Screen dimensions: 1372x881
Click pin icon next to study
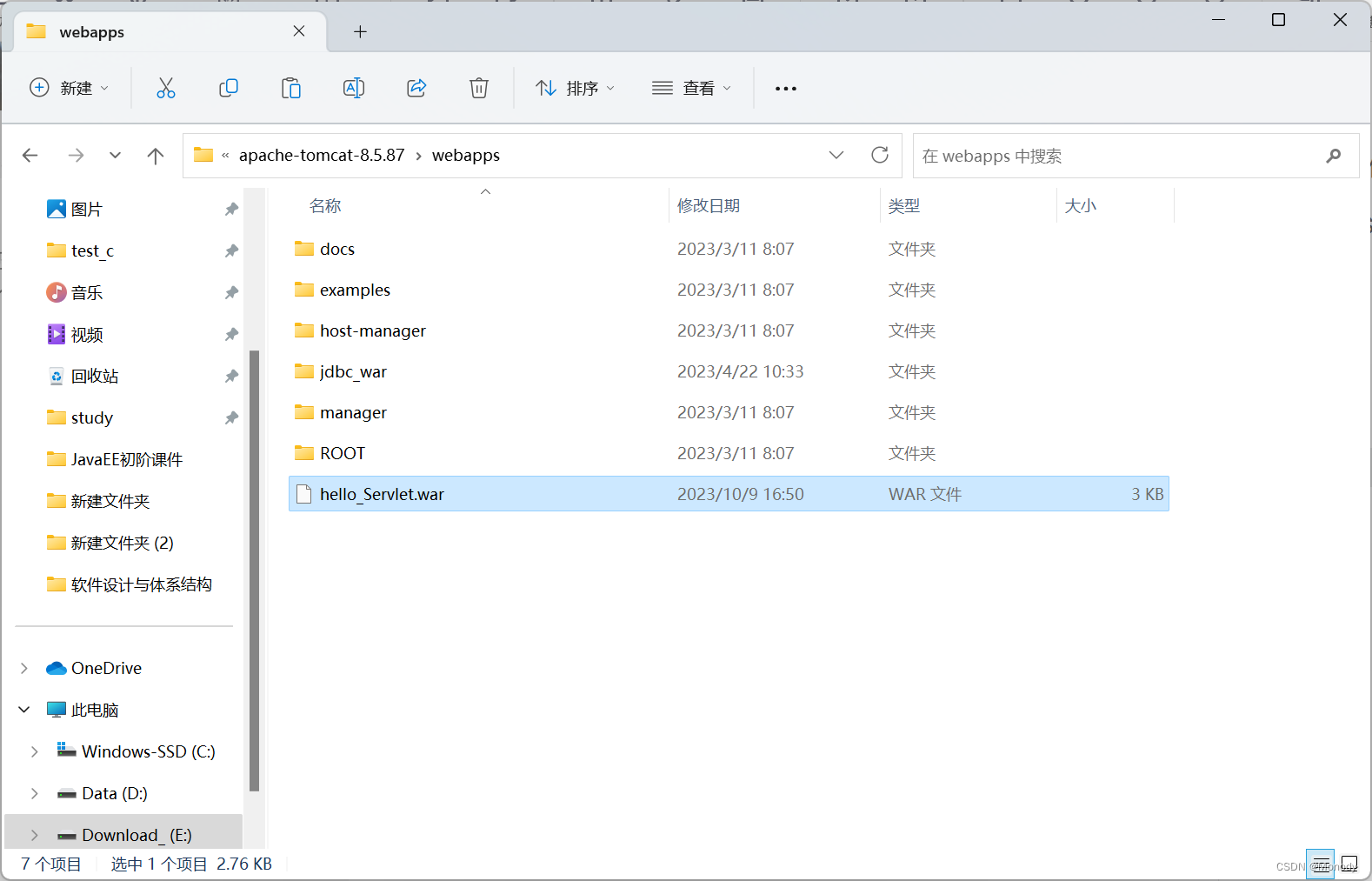231,417
